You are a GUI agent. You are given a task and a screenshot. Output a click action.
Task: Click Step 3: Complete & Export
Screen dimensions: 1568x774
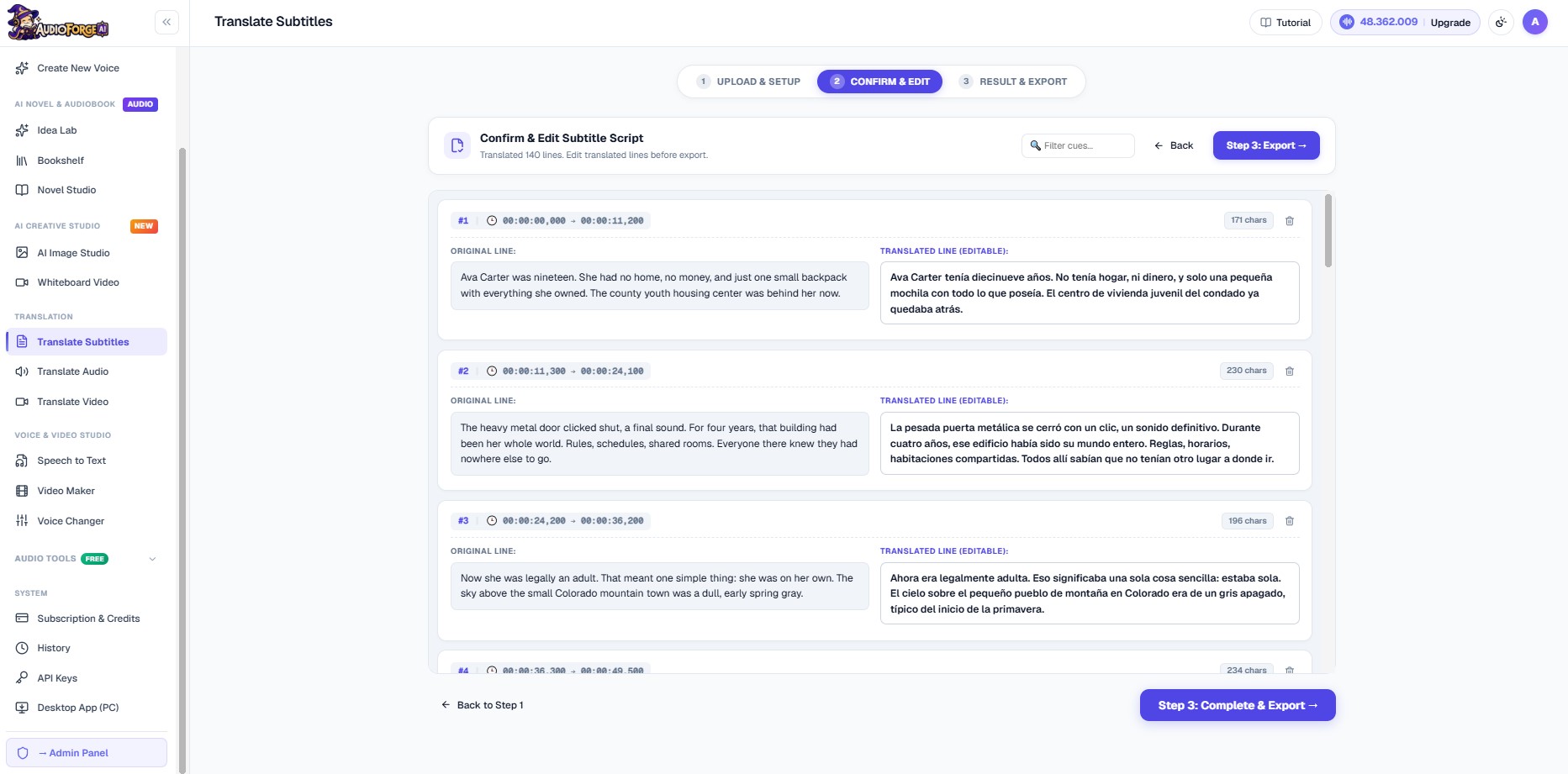1238,705
